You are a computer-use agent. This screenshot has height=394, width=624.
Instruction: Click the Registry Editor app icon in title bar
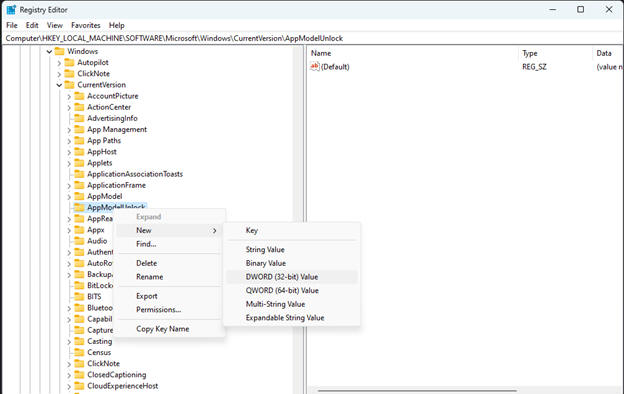tap(11, 10)
